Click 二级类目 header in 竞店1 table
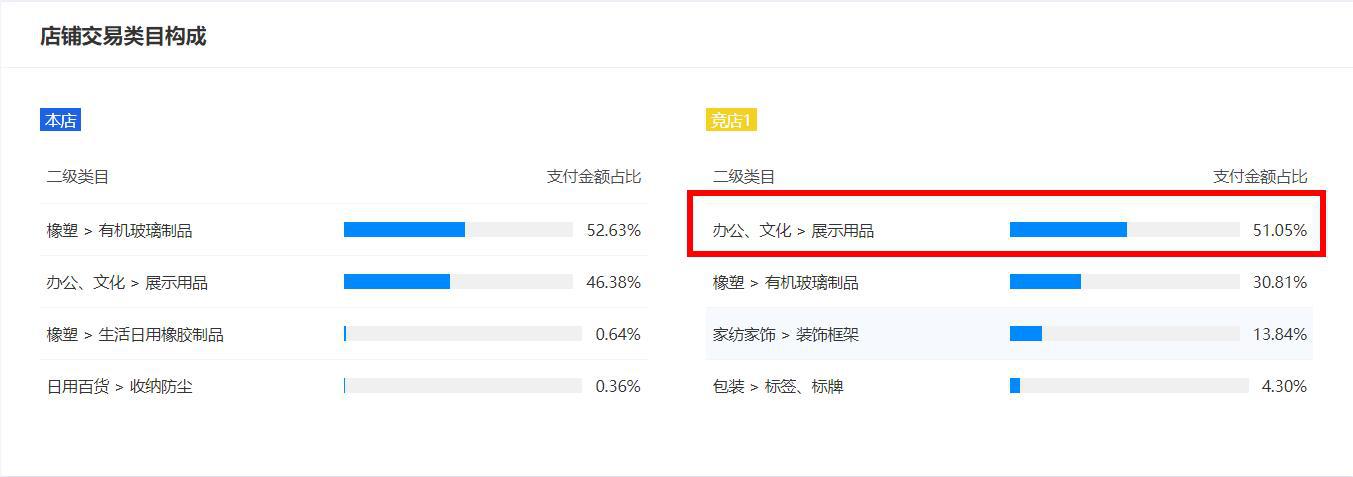Screen dimensions: 1353x477 (744, 177)
